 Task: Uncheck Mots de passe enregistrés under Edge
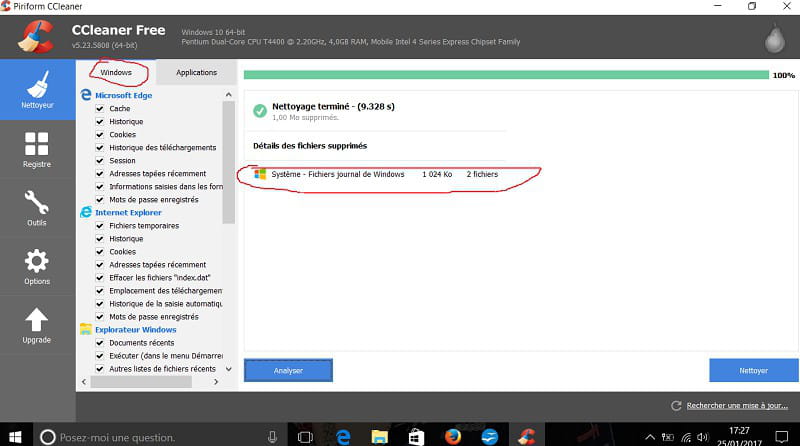[100, 200]
